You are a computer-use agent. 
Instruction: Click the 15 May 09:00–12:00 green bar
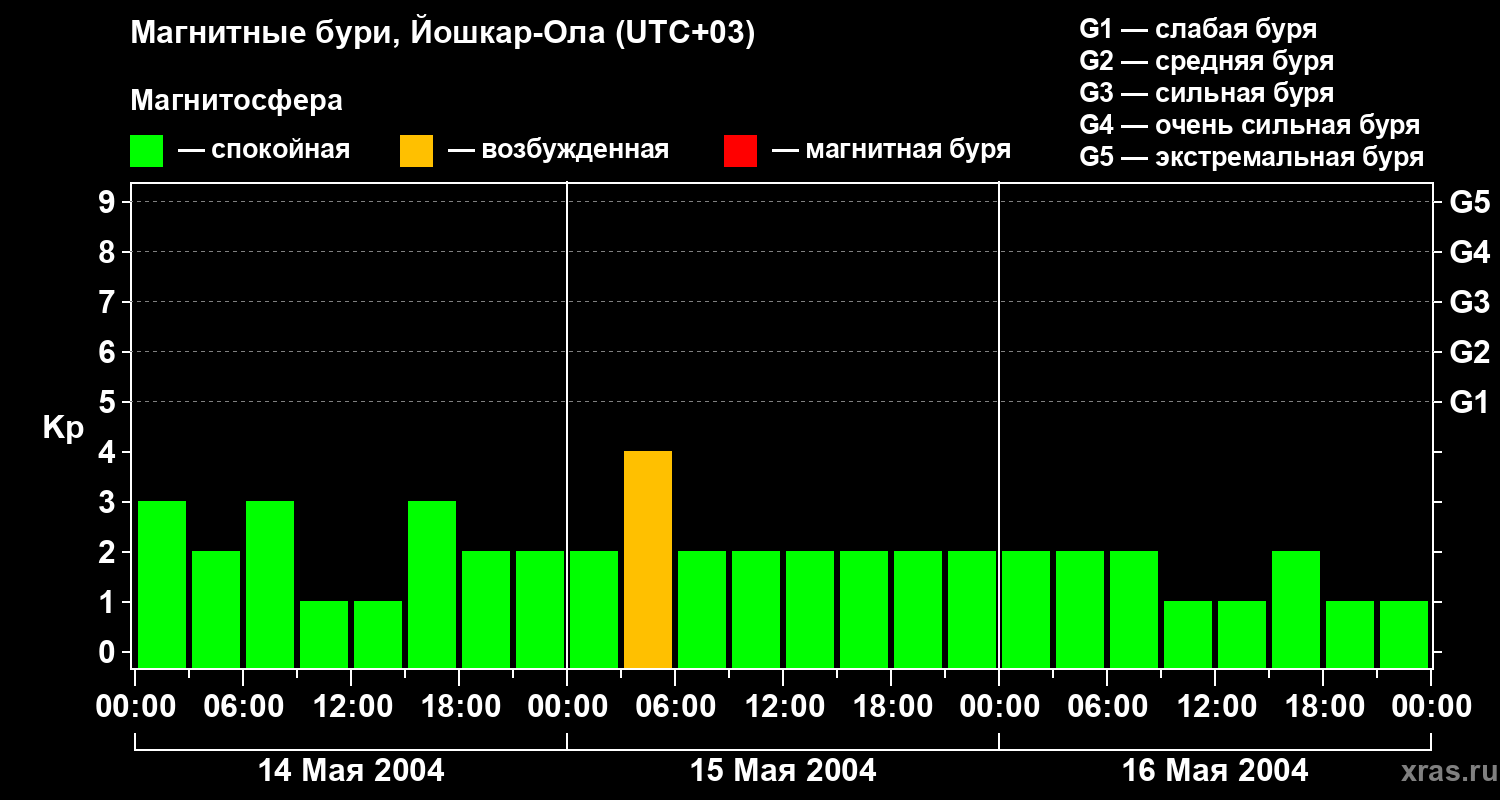pos(756,610)
